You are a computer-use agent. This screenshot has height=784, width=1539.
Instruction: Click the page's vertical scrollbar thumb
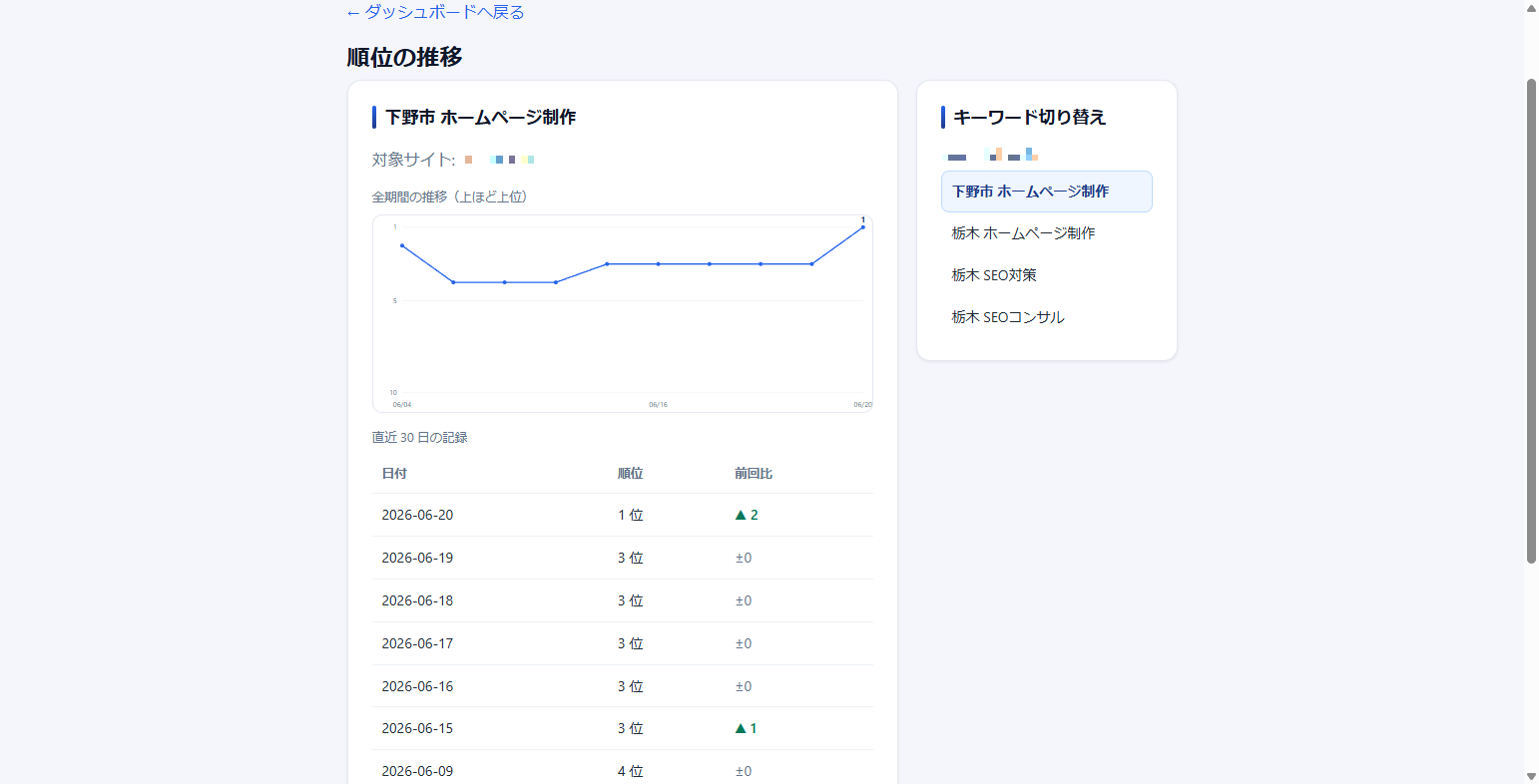[x=1531, y=320]
